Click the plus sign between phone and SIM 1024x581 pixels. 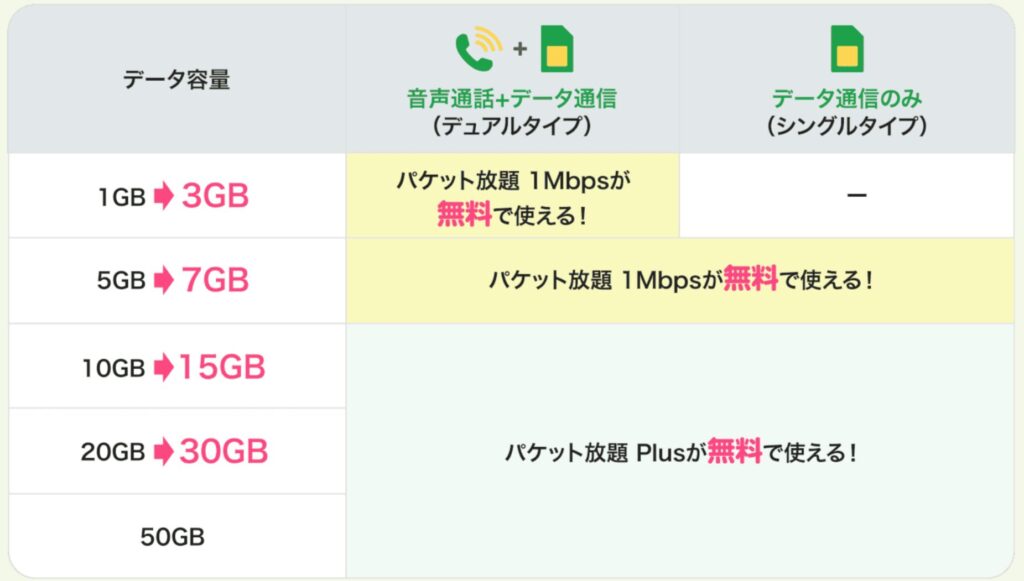[519, 50]
